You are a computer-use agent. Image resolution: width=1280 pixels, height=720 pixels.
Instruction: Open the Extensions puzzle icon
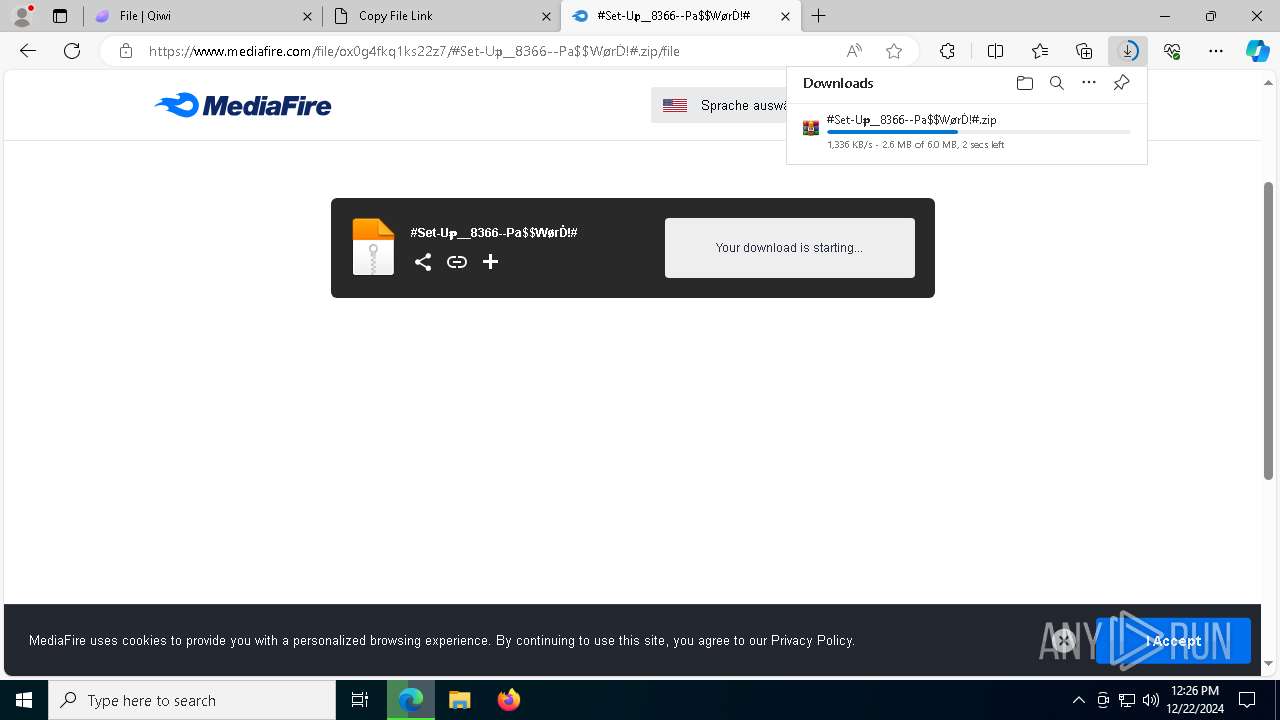[947, 51]
